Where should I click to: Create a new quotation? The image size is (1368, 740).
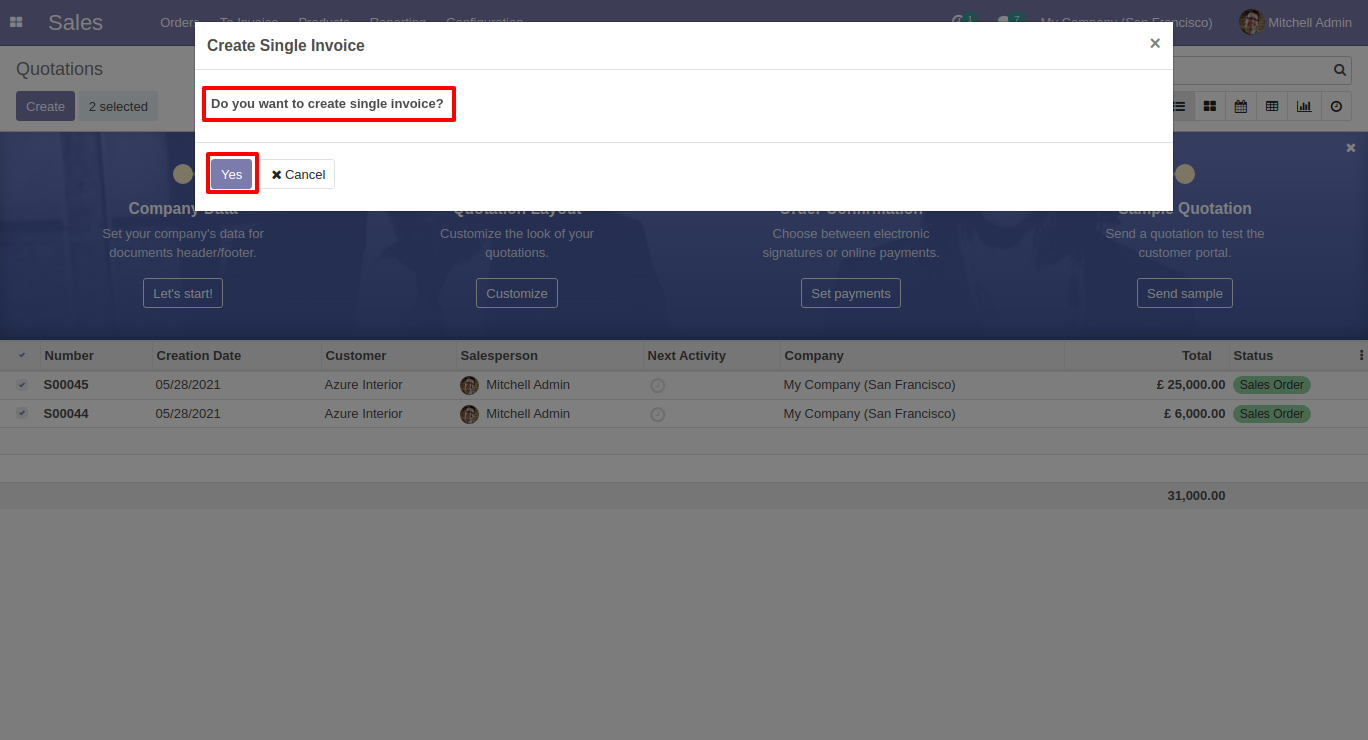click(x=45, y=106)
